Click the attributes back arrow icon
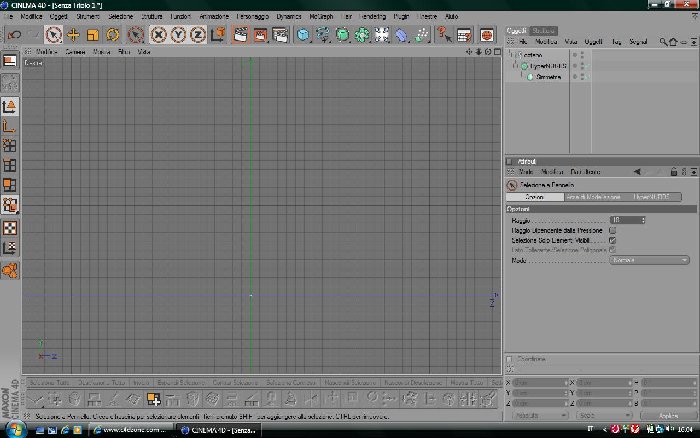Viewport: 700px width, 438px height. 637,172
